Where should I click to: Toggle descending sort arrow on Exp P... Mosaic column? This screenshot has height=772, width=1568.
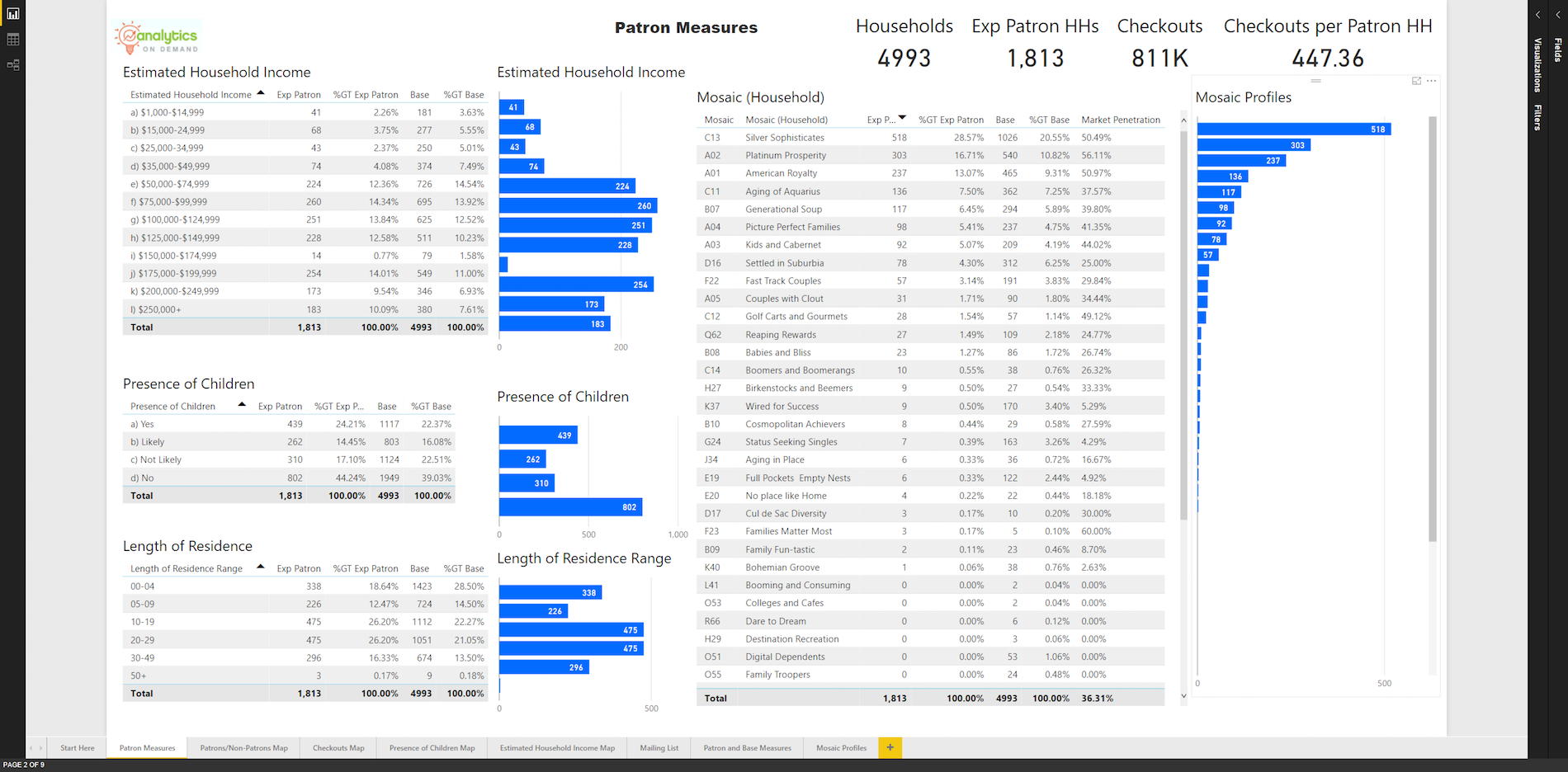[902, 118]
